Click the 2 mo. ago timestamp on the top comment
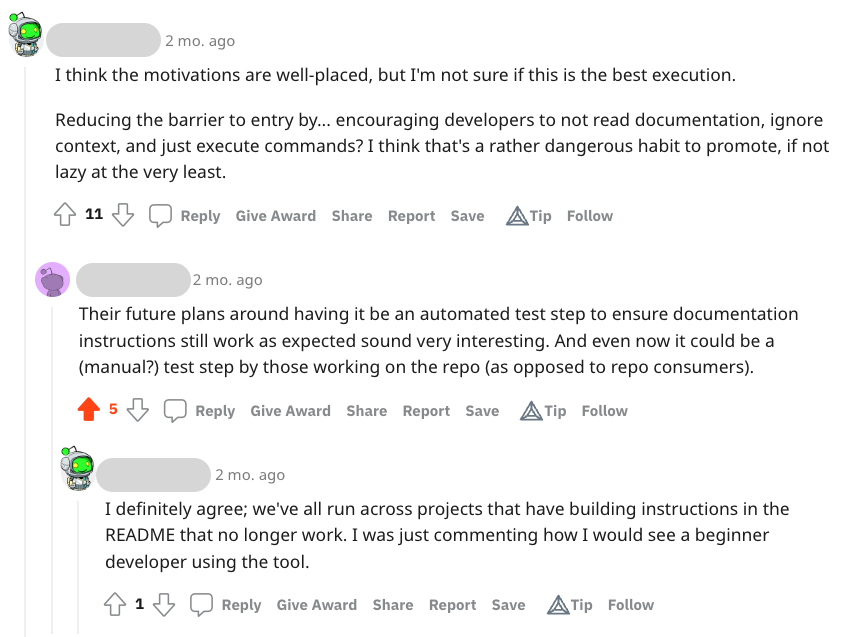The width and height of the screenshot is (851, 637). click(197, 41)
